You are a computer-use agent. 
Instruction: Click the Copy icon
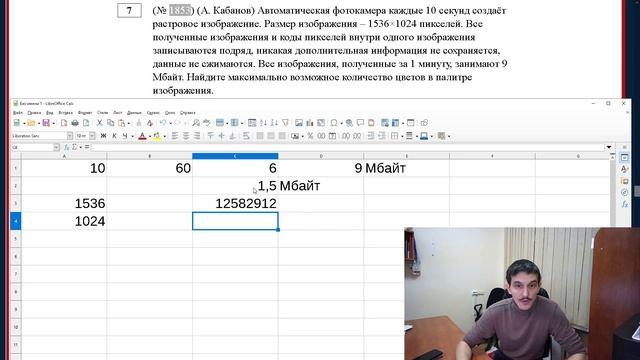click(x=110, y=123)
